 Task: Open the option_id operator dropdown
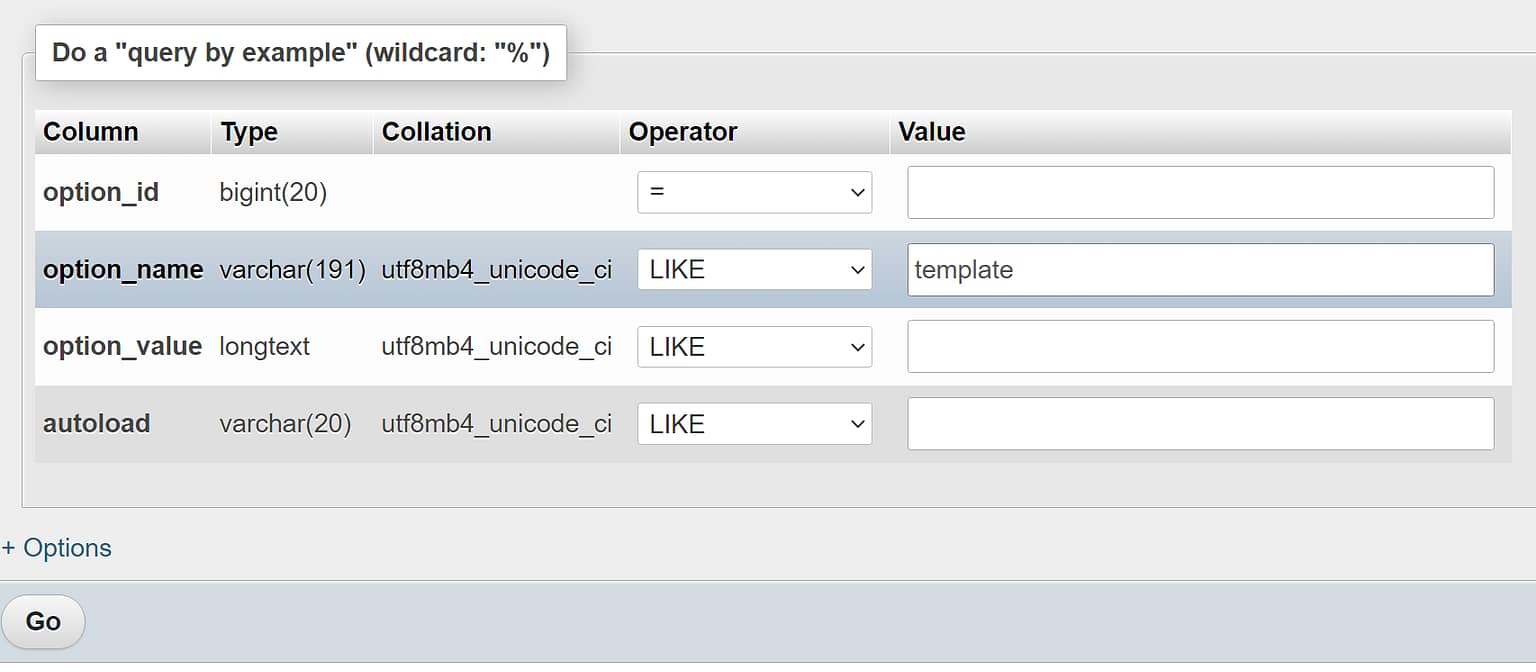point(754,192)
